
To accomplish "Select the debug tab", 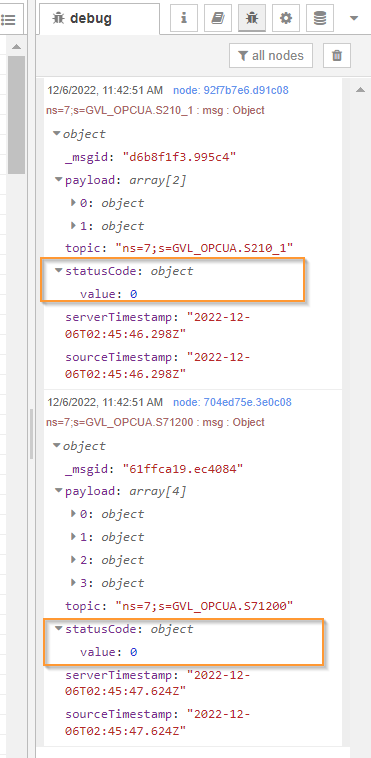I will coord(99,19).
